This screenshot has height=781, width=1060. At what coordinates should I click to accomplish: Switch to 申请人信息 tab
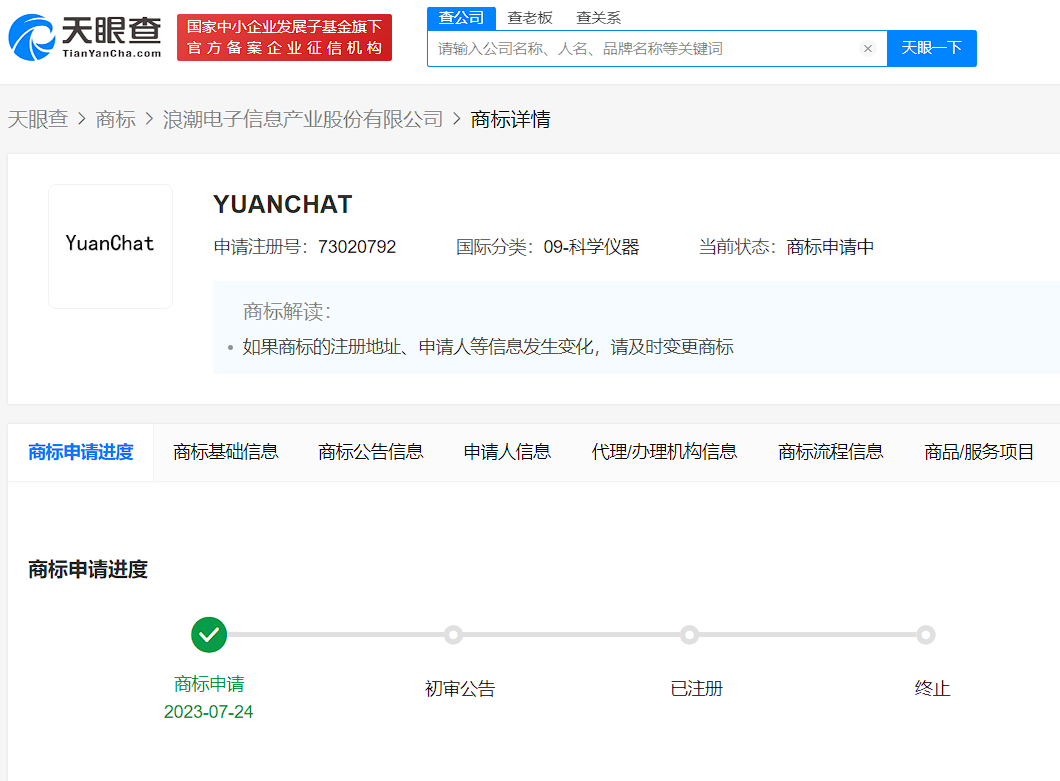click(x=507, y=452)
